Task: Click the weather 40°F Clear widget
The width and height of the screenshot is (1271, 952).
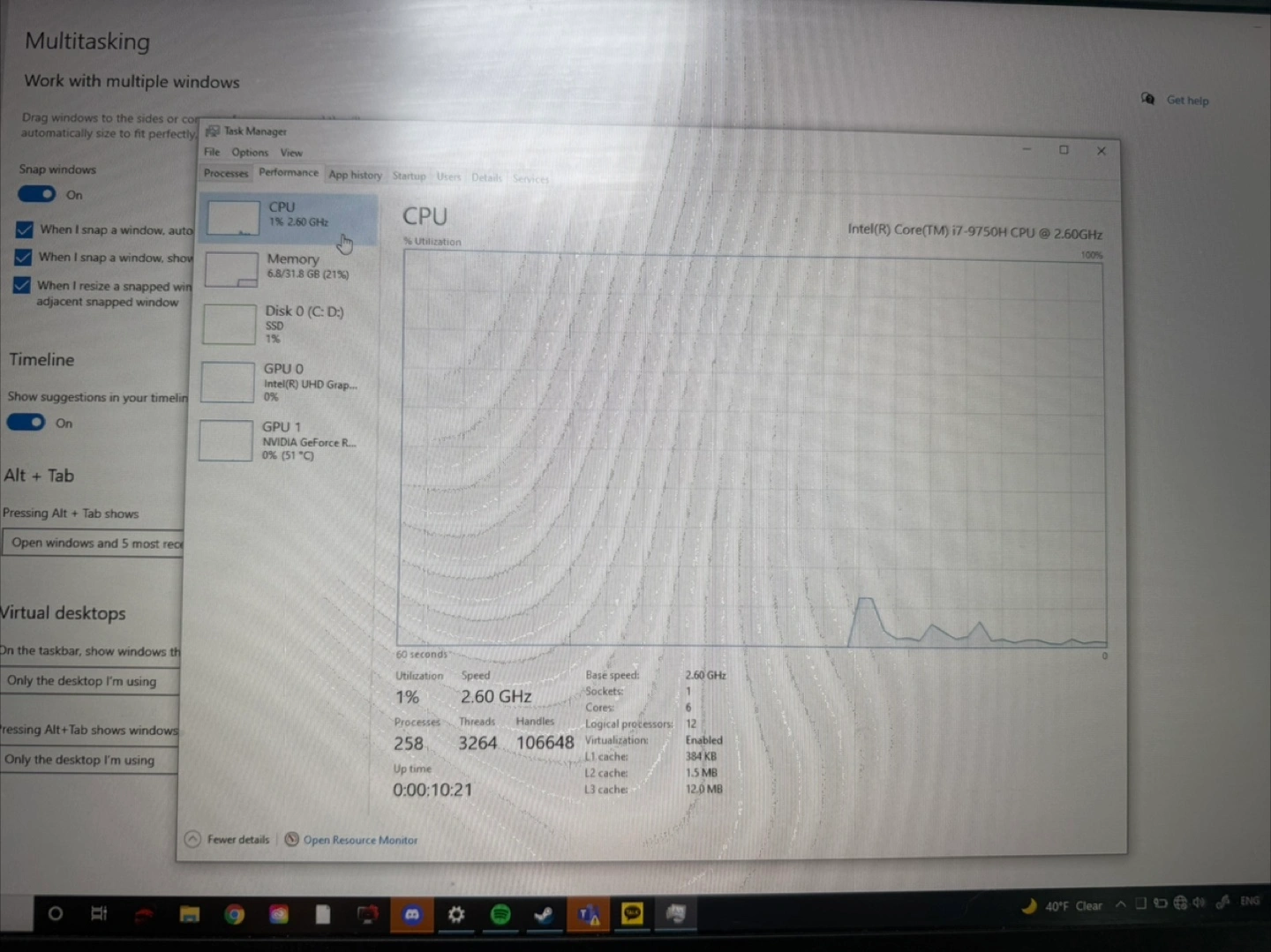Action: (1062, 905)
